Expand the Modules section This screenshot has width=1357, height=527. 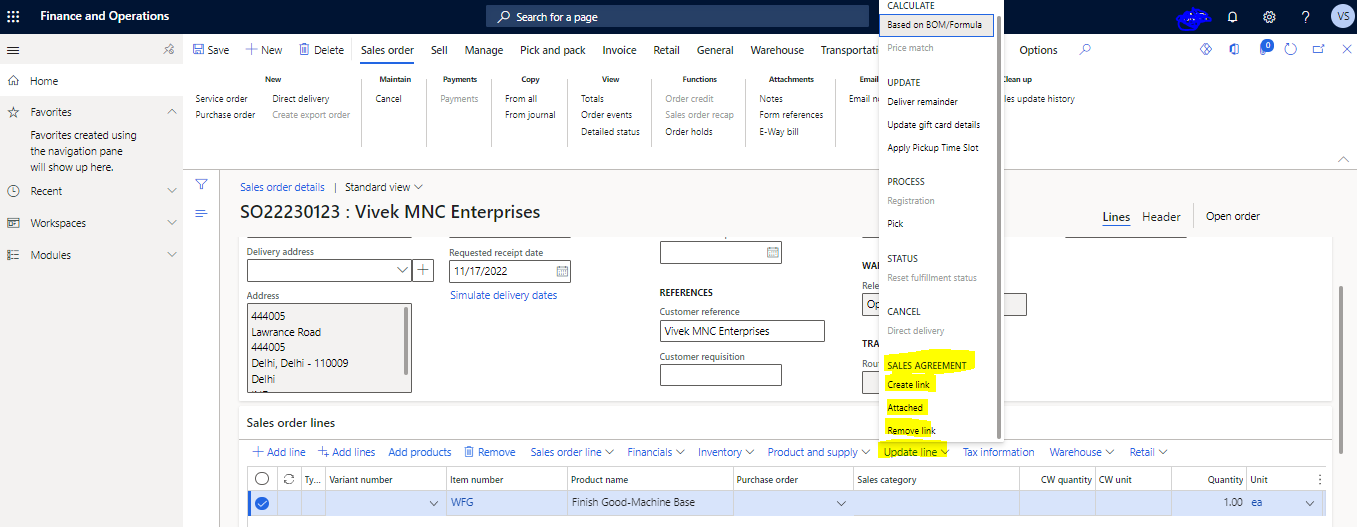(x=172, y=255)
